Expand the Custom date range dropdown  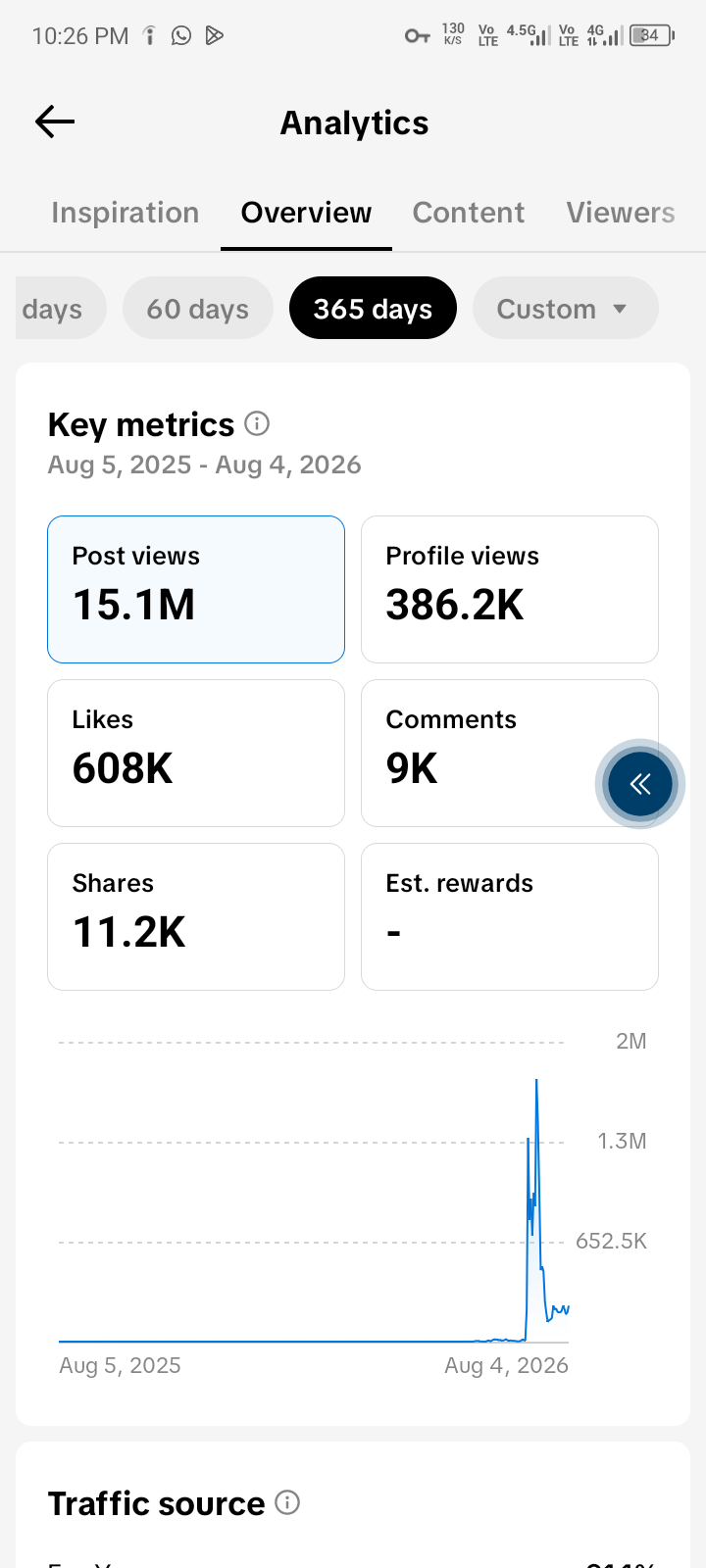(565, 309)
